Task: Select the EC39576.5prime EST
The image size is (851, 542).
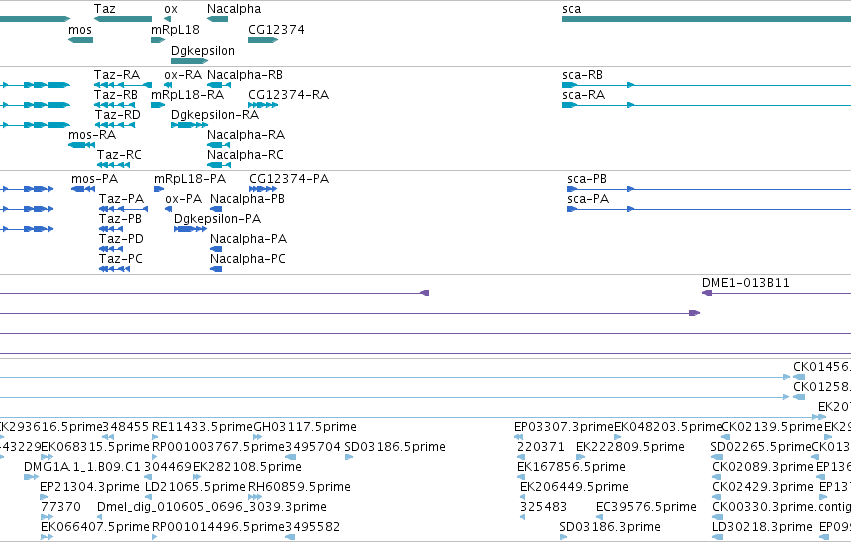Action: [x=600, y=517]
